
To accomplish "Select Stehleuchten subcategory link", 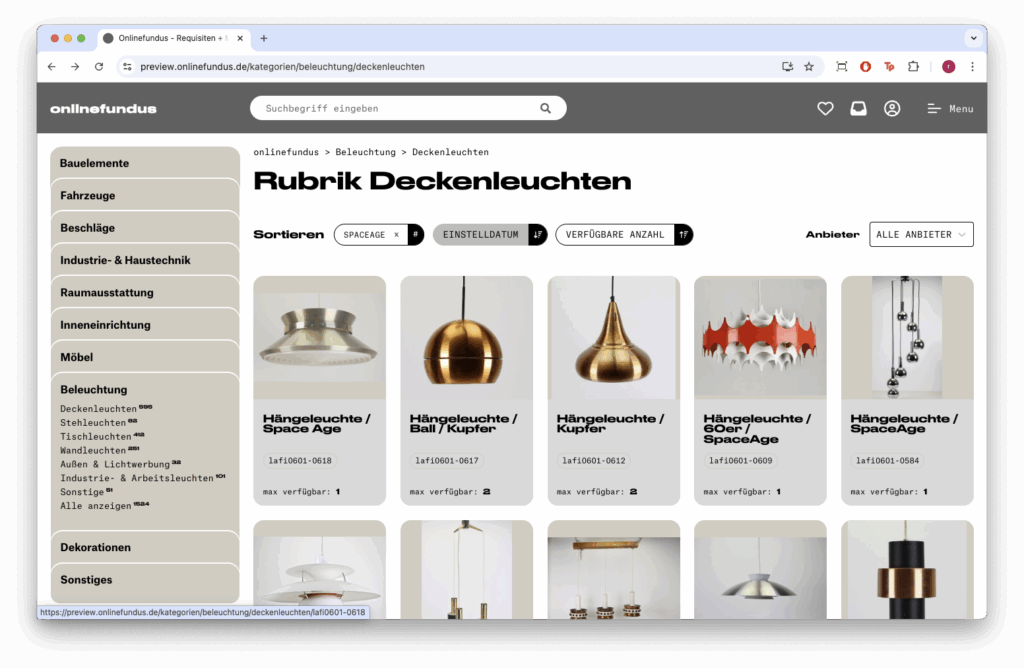I will (x=93, y=423).
